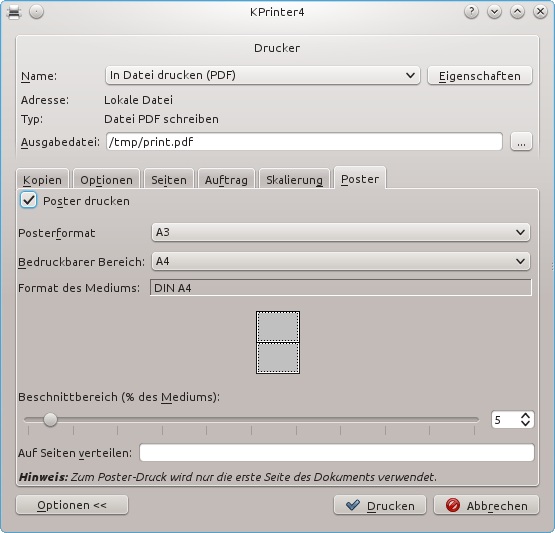The width and height of the screenshot is (555, 533).
Task: Click the Format des Mediums field
Action: tap(341, 288)
